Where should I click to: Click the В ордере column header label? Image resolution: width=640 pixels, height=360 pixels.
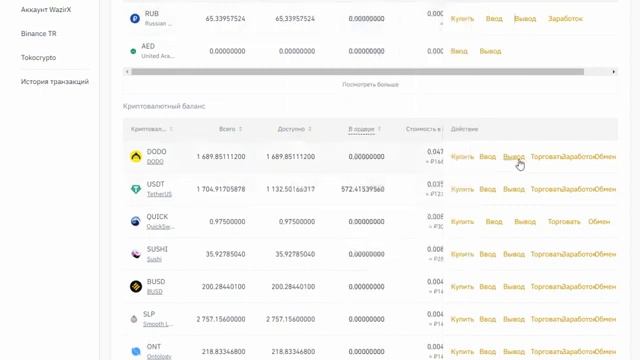click(x=361, y=129)
